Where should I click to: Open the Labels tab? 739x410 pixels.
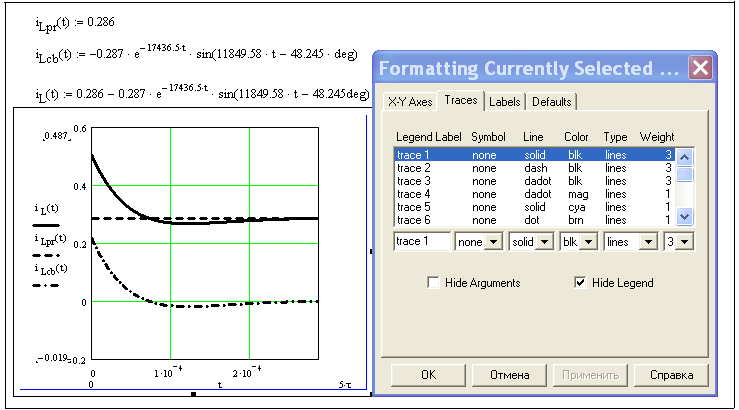tap(504, 102)
